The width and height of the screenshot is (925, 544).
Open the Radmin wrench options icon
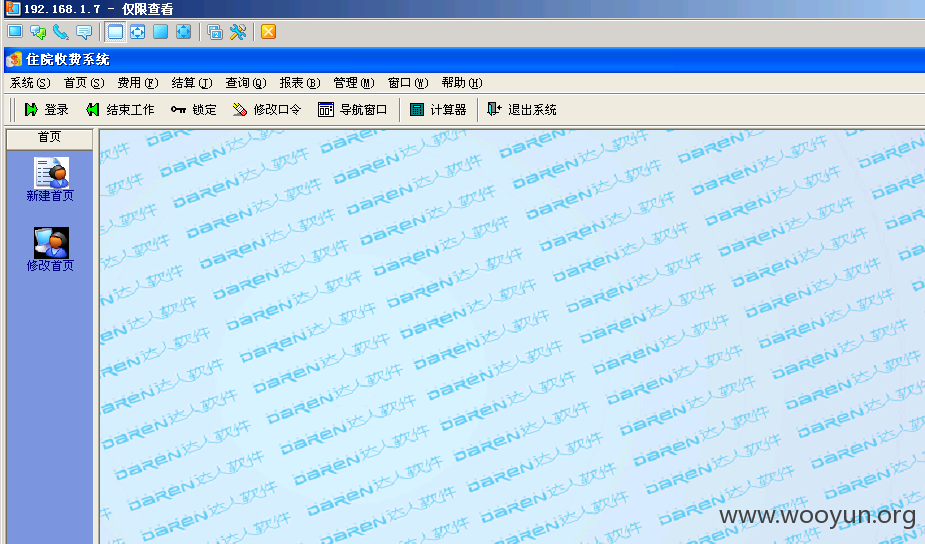point(238,32)
